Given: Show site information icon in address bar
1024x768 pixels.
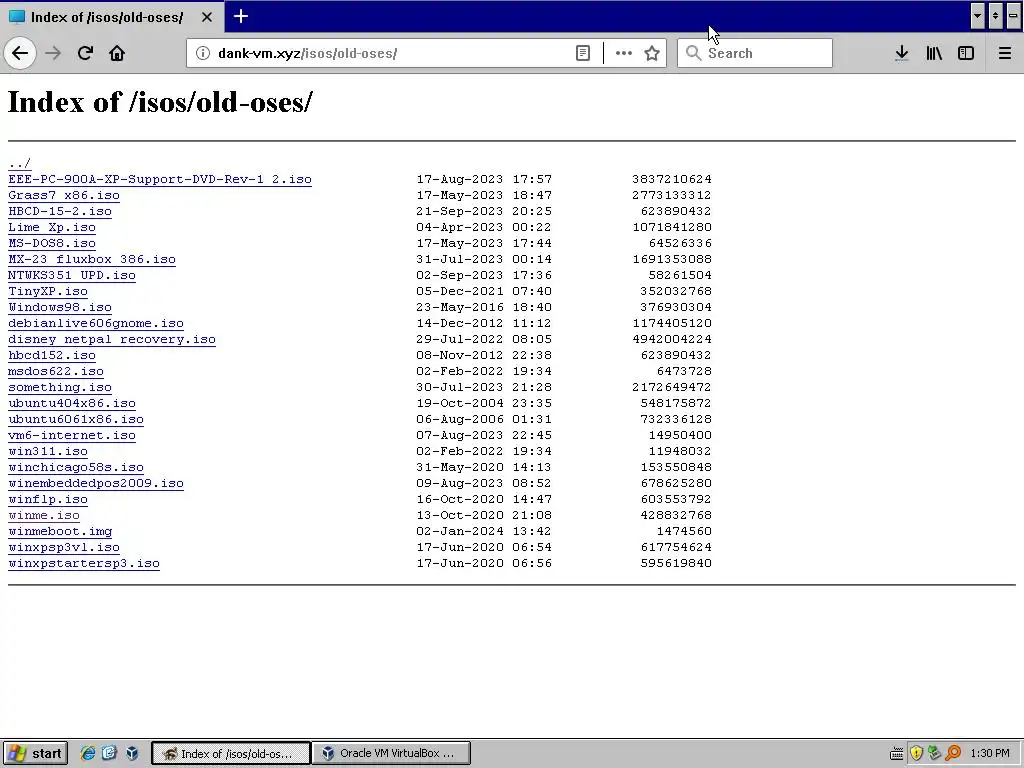Looking at the screenshot, I should pos(203,53).
